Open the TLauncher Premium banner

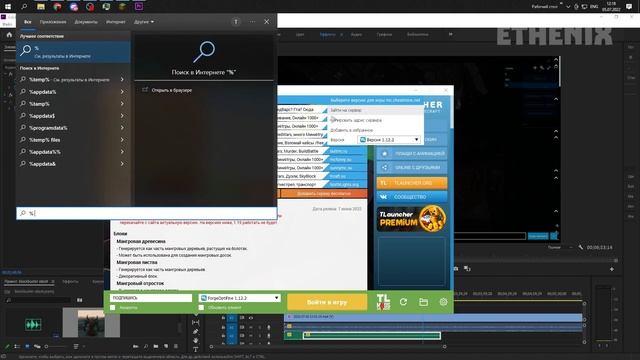click(x=412, y=219)
